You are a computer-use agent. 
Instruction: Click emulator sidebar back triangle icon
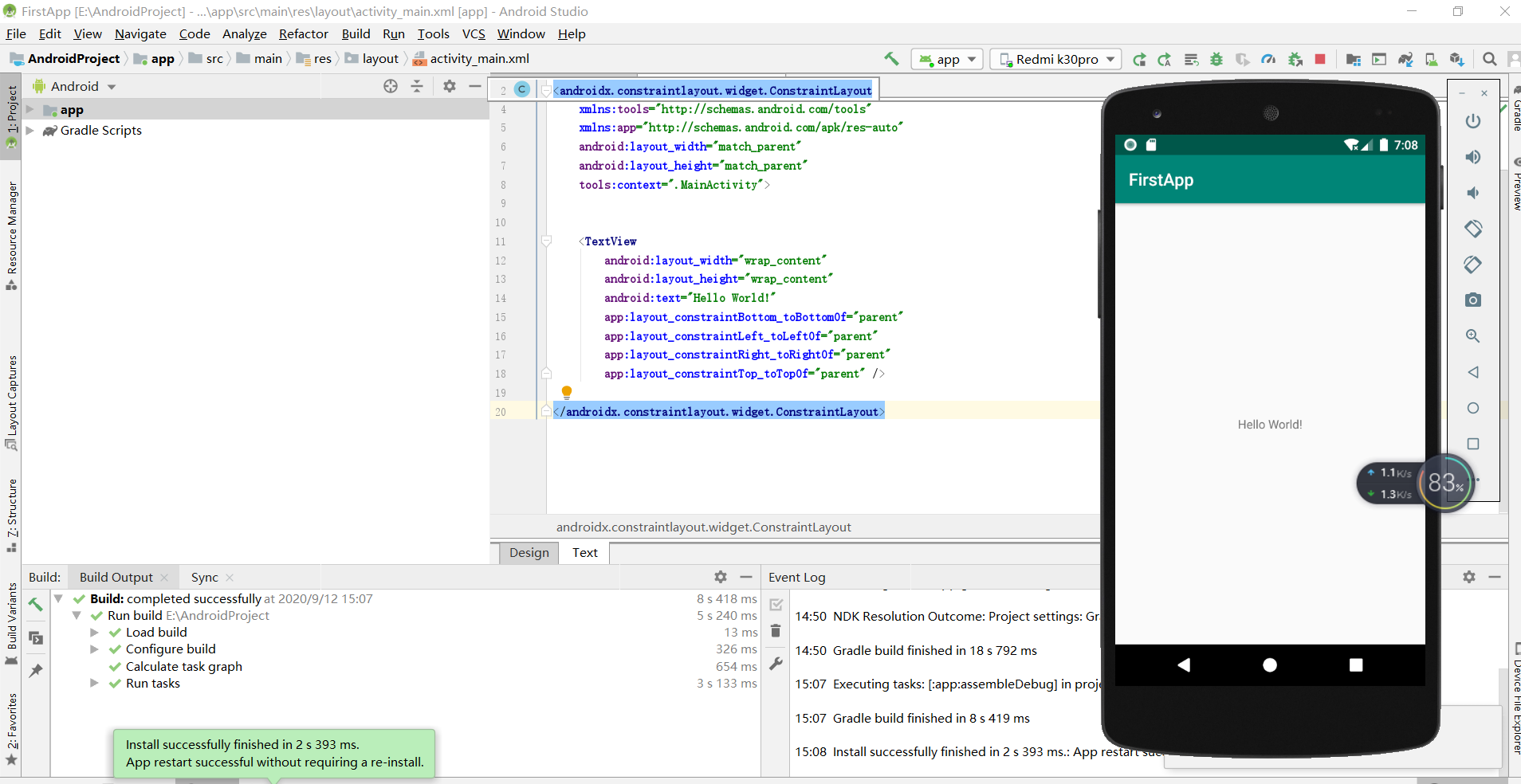[x=1473, y=372]
